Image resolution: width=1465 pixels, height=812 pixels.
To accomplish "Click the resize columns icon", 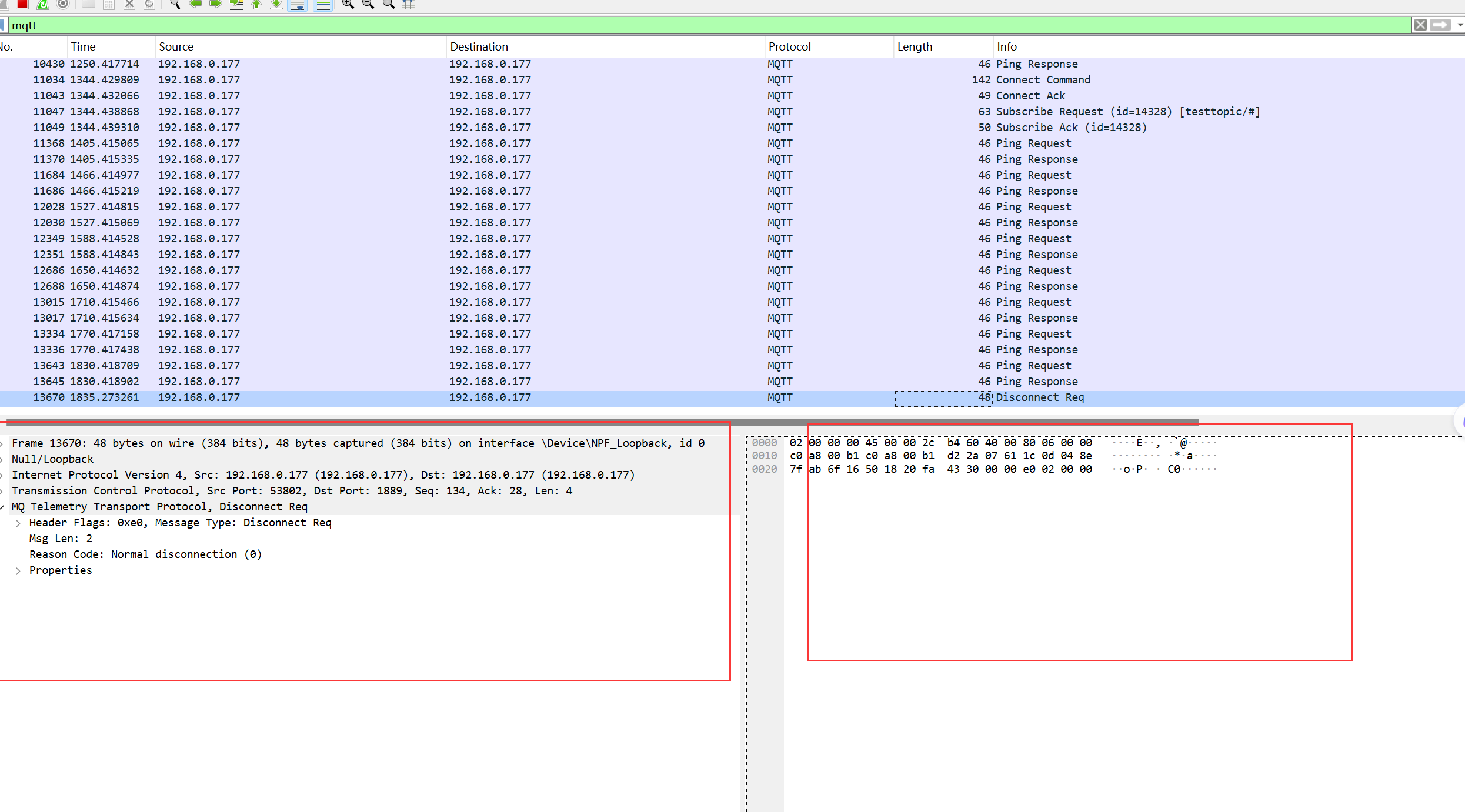I will click(x=409, y=4).
